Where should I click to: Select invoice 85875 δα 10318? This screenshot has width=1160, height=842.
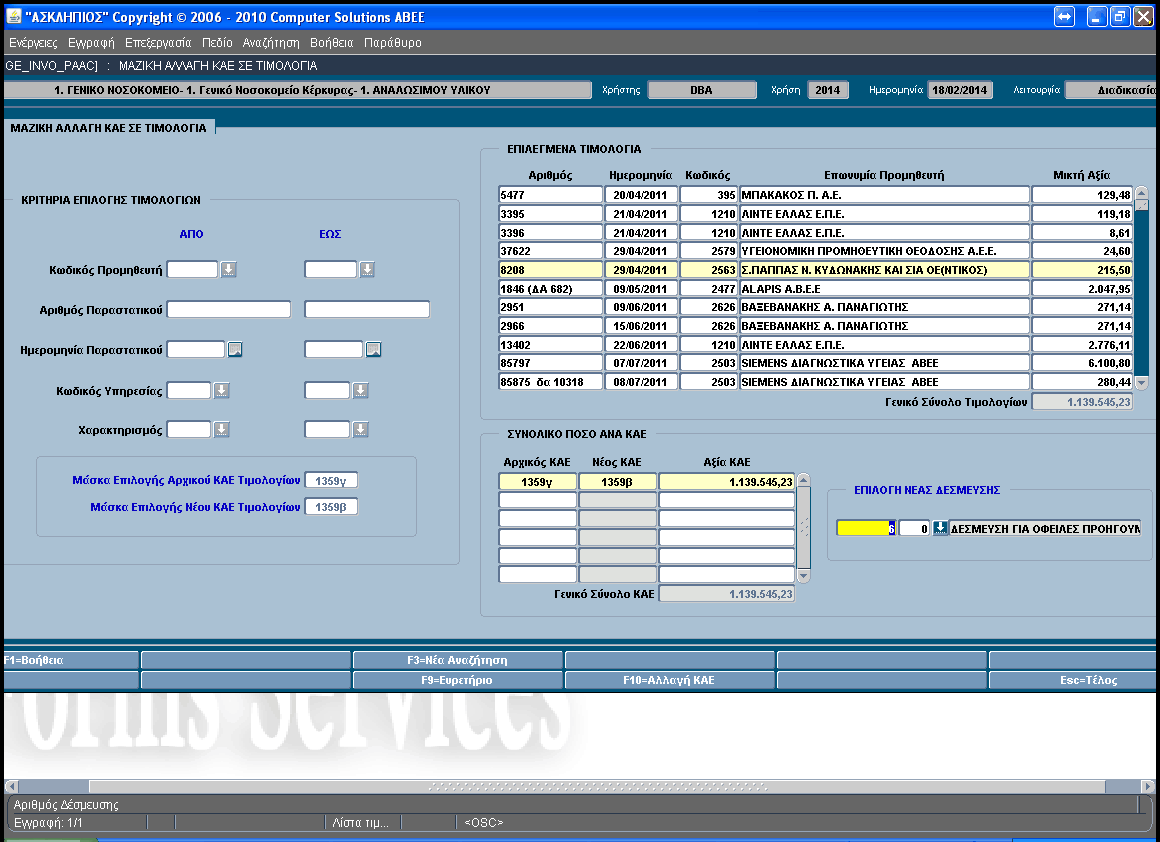pos(550,382)
